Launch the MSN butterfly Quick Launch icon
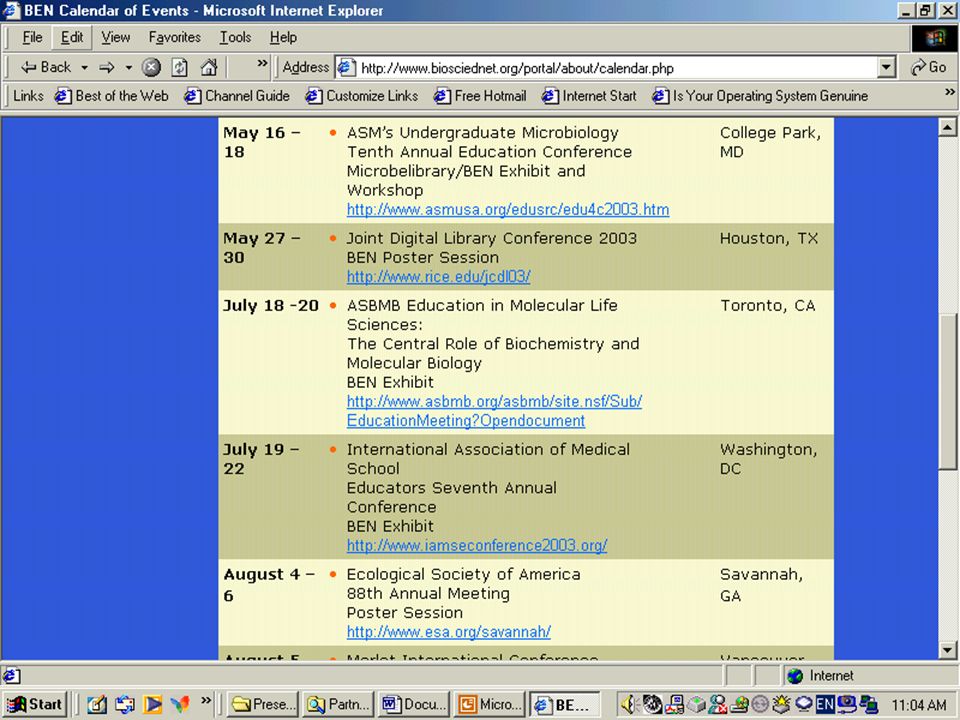 click(180, 705)
